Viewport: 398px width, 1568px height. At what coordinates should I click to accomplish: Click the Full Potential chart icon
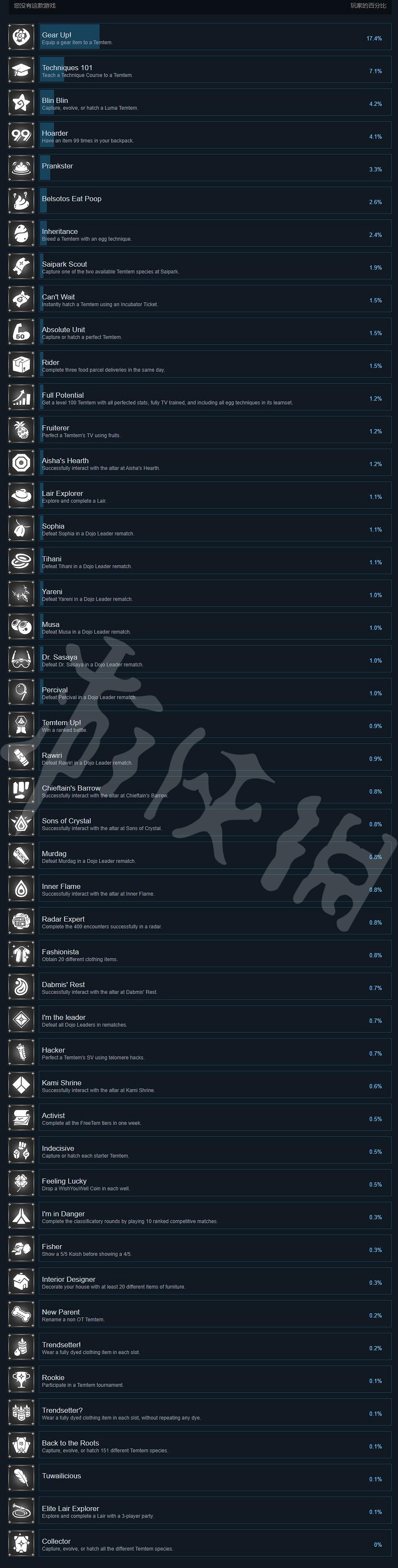21,398
